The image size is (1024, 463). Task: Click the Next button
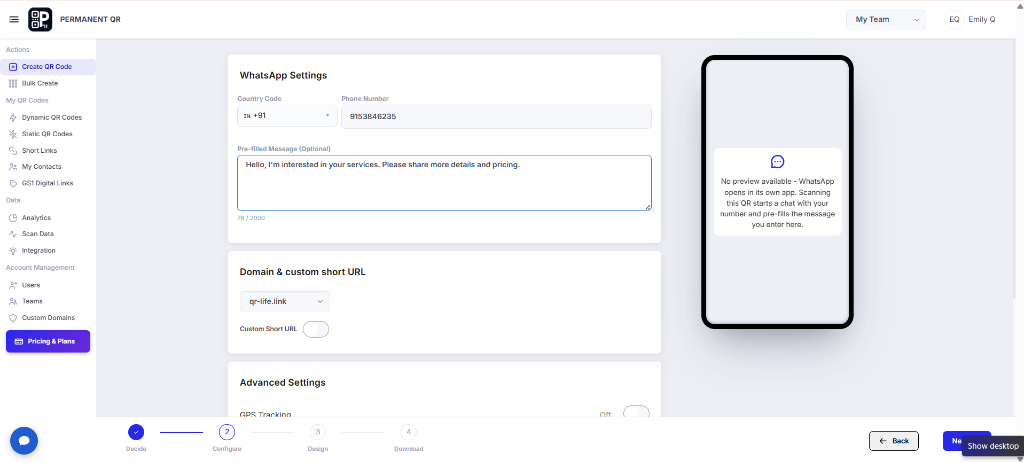(x=967, y=441)
